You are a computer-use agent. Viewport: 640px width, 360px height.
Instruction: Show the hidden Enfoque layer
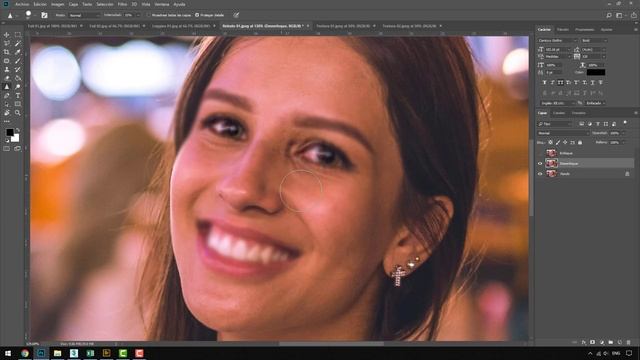540,153
